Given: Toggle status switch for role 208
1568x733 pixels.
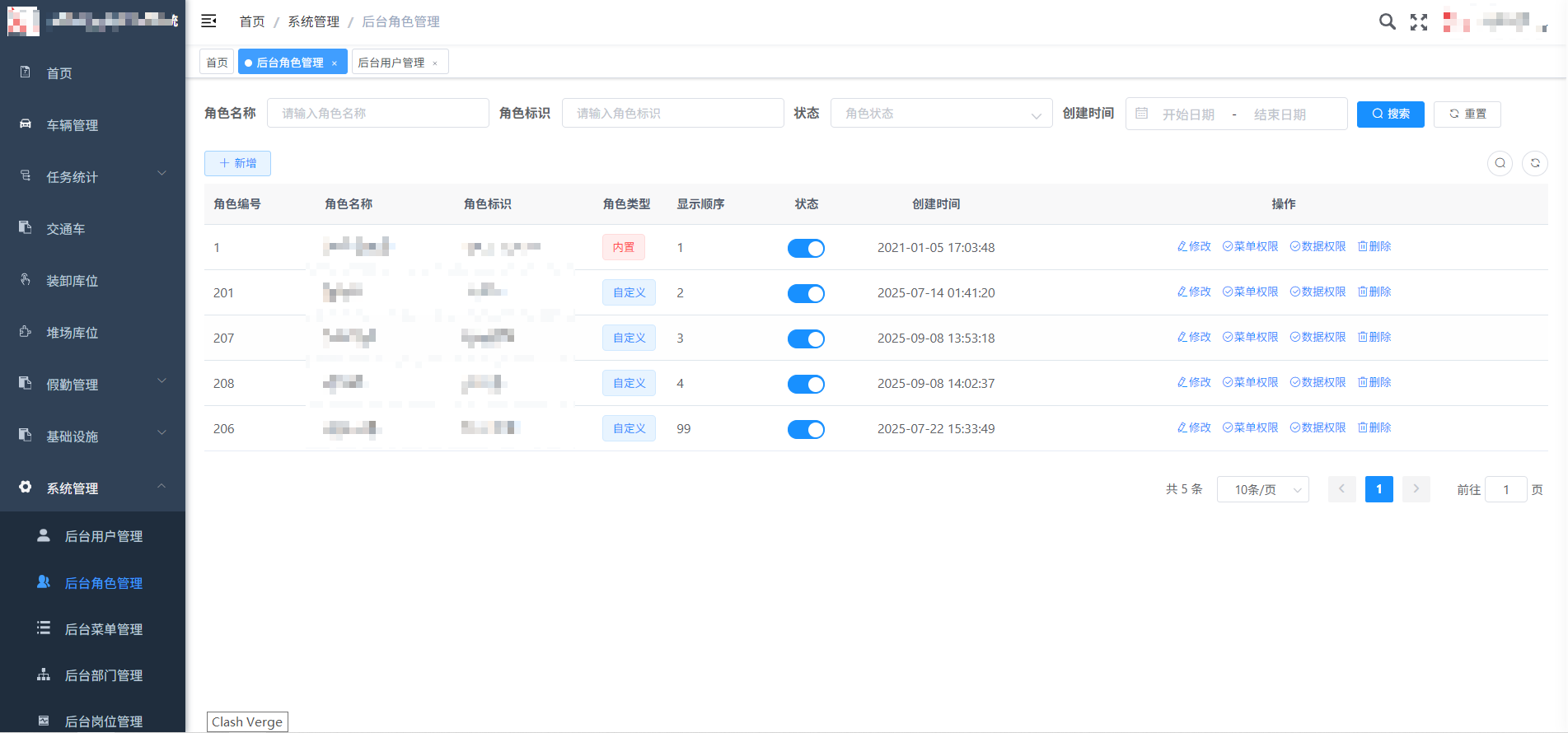Looking at the screenshot, I should [x=806, y=384].
